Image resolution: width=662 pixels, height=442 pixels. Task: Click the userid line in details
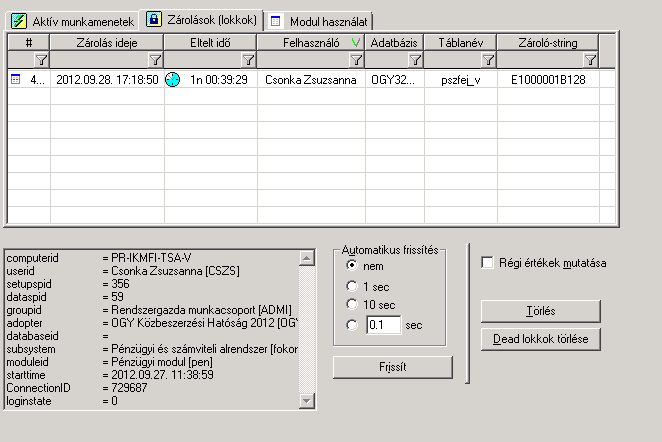click(x=123, y=271)
